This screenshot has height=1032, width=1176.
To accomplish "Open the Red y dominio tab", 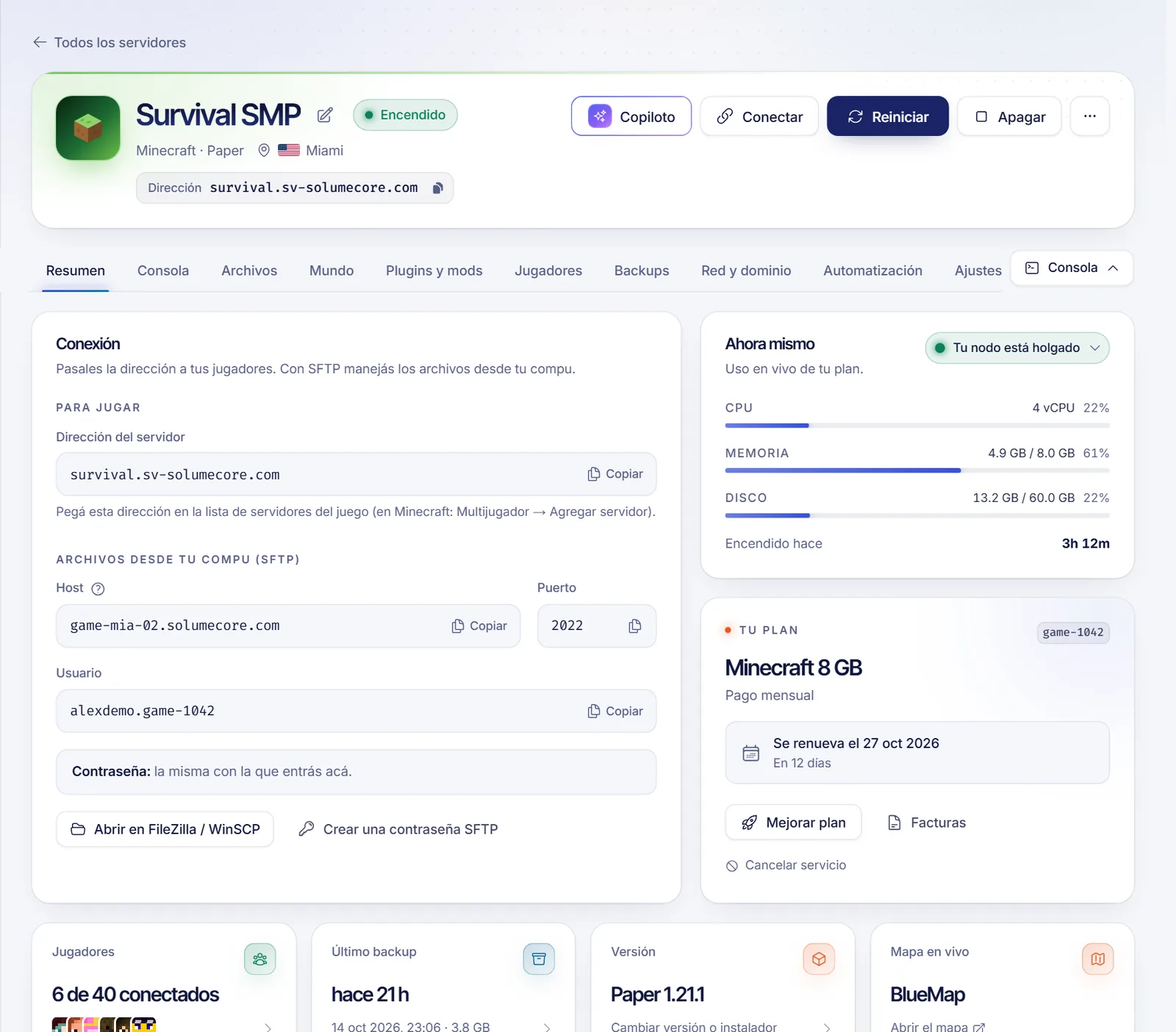I will point(746,270).
